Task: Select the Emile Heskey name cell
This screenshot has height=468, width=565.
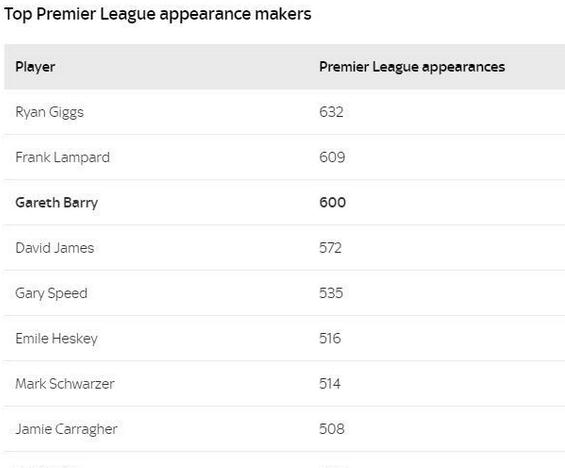Action: tap(56, 339)
